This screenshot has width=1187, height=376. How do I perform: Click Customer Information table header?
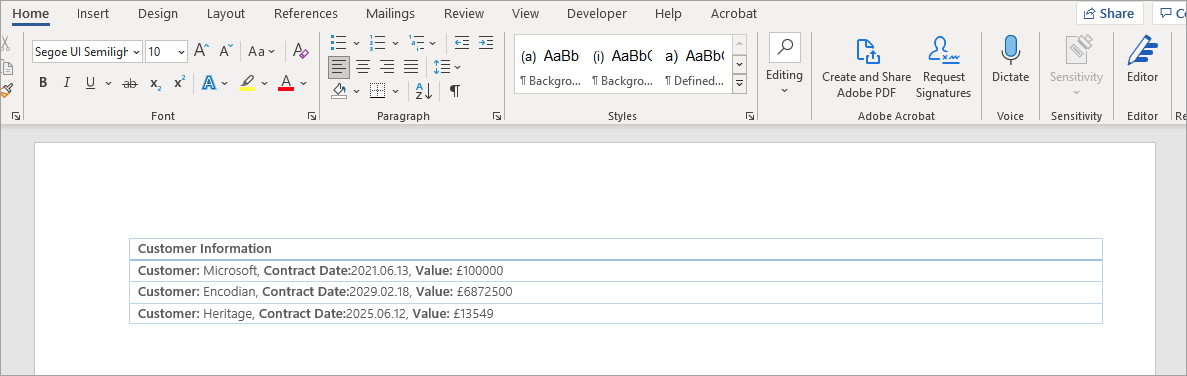[x=615, y=249]
